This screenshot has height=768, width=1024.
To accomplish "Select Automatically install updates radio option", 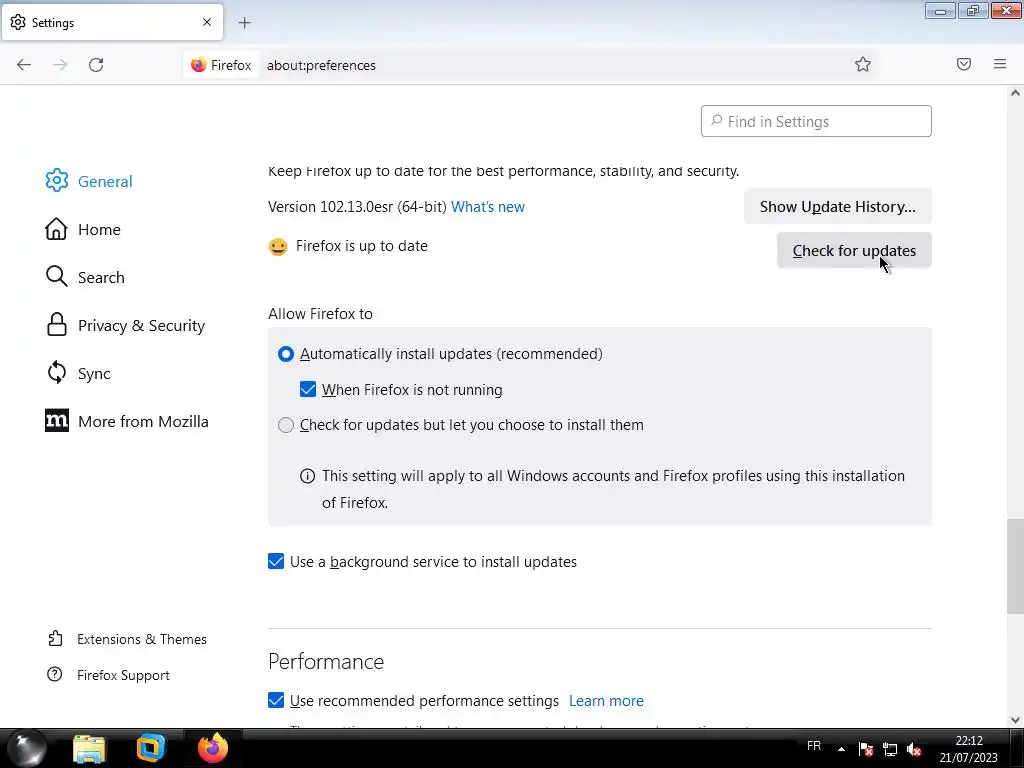I will pyautogui.click(x=286, y=354).
